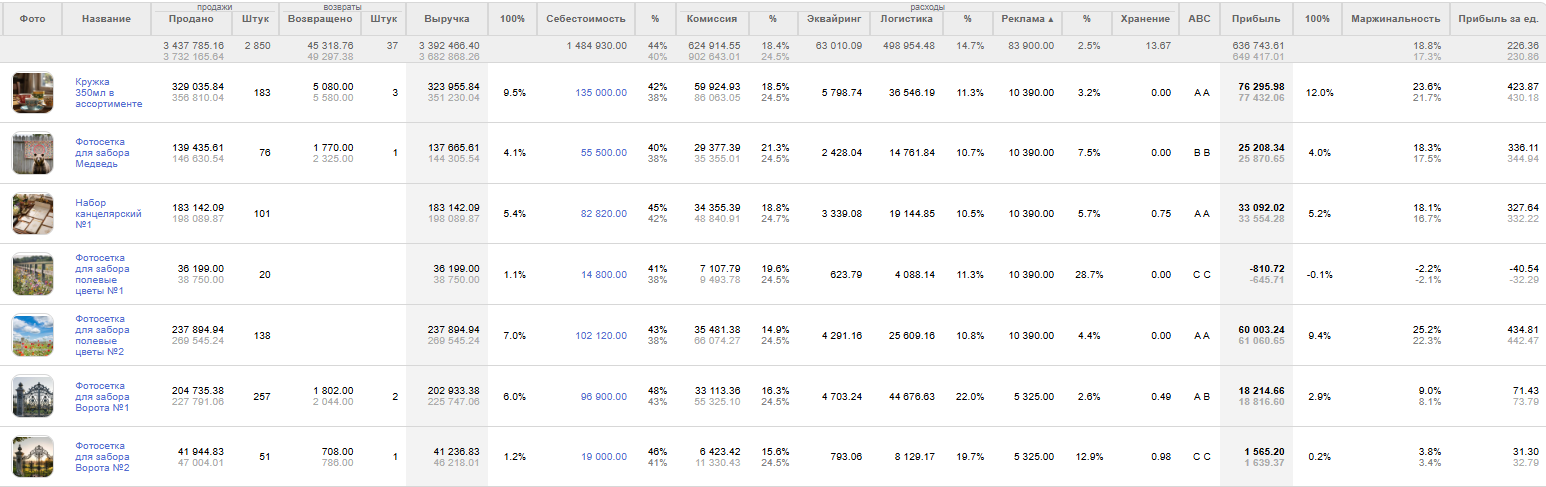Open the полевые цветы №2 product image

tap(32, 335)
